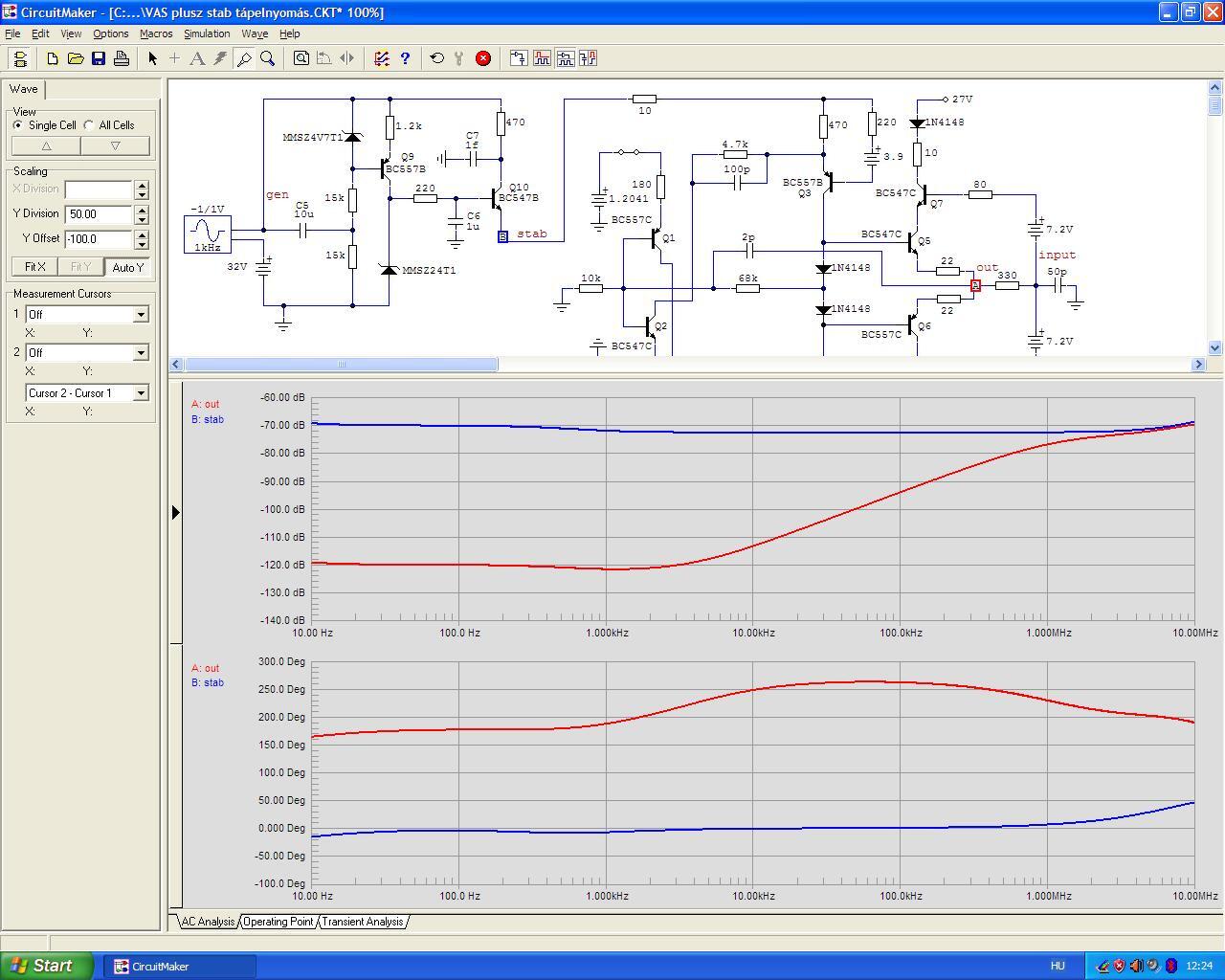Image resolution: width=1225 pixels, height=980 pixels.
Task: Open Measurement Cursor 2 dropdown
Action: point(141,353)
